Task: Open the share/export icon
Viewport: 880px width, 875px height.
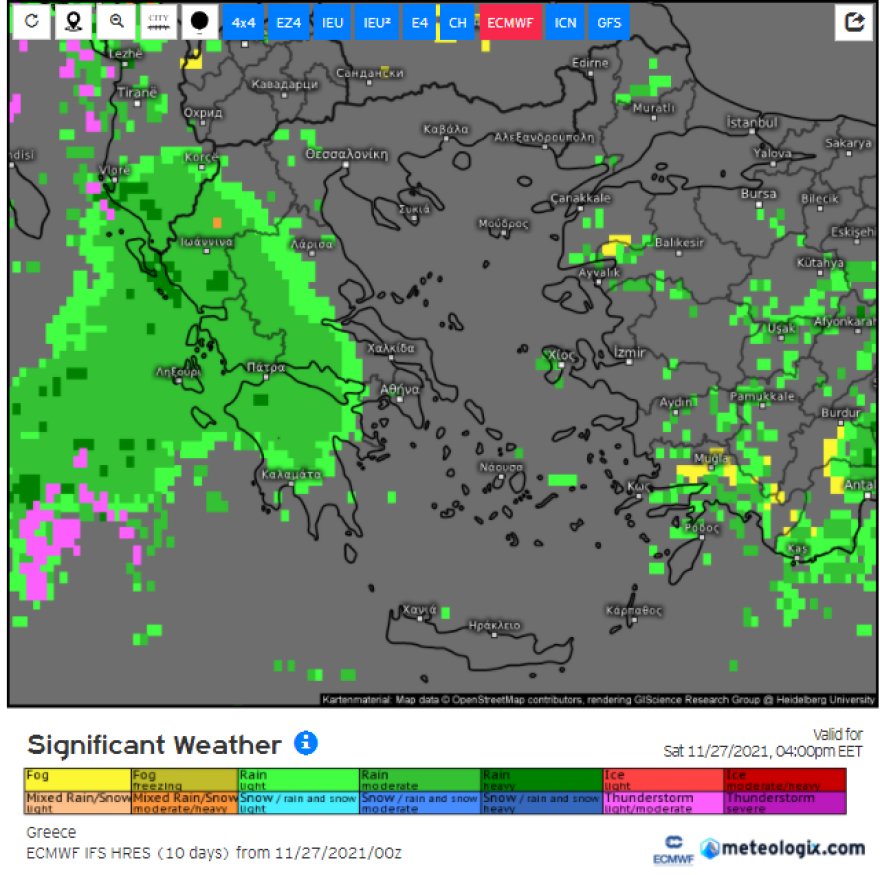Action: point(854,22)
